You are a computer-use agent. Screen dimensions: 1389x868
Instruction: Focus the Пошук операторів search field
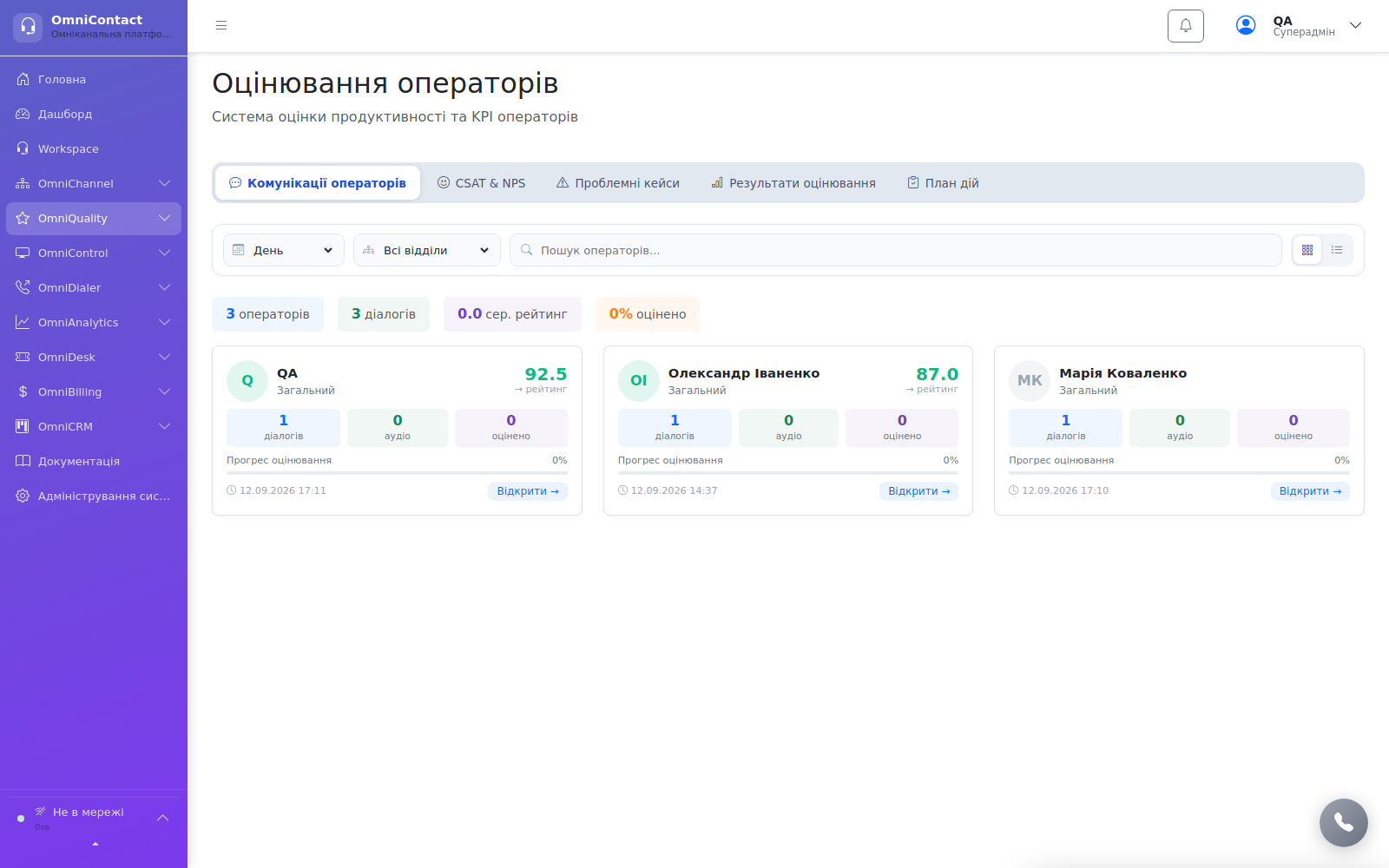pyautogui.click(x=896, y=250)
